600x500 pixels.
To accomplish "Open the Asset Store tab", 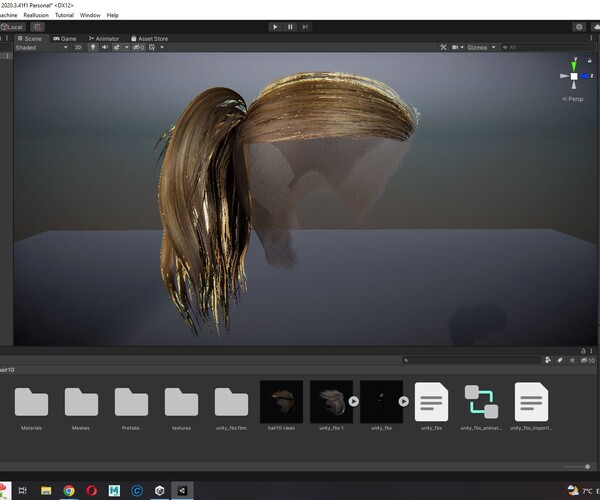I will [x=149, y=39].
